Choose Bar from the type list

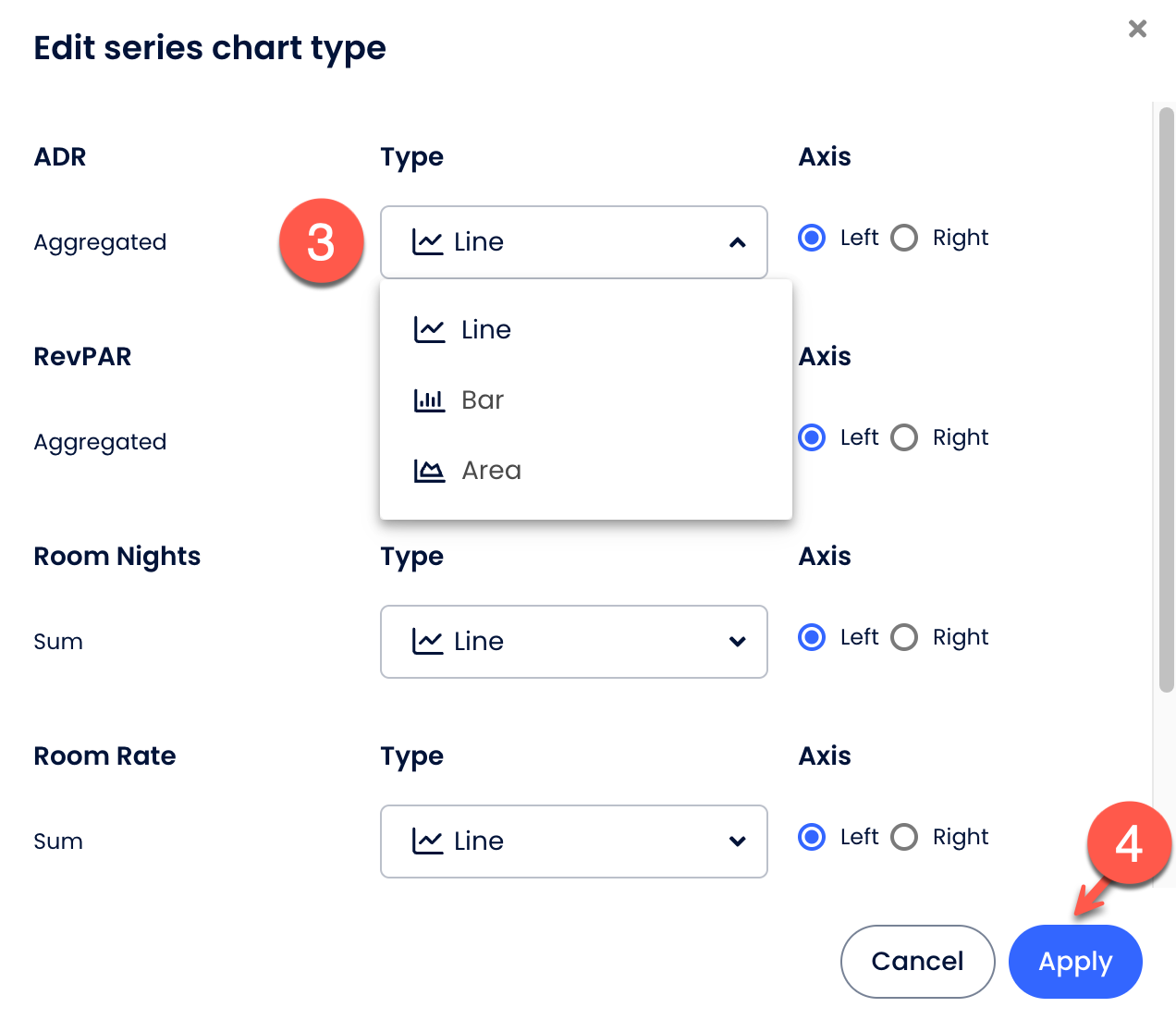pyautogui.click(x=483, y=400)
